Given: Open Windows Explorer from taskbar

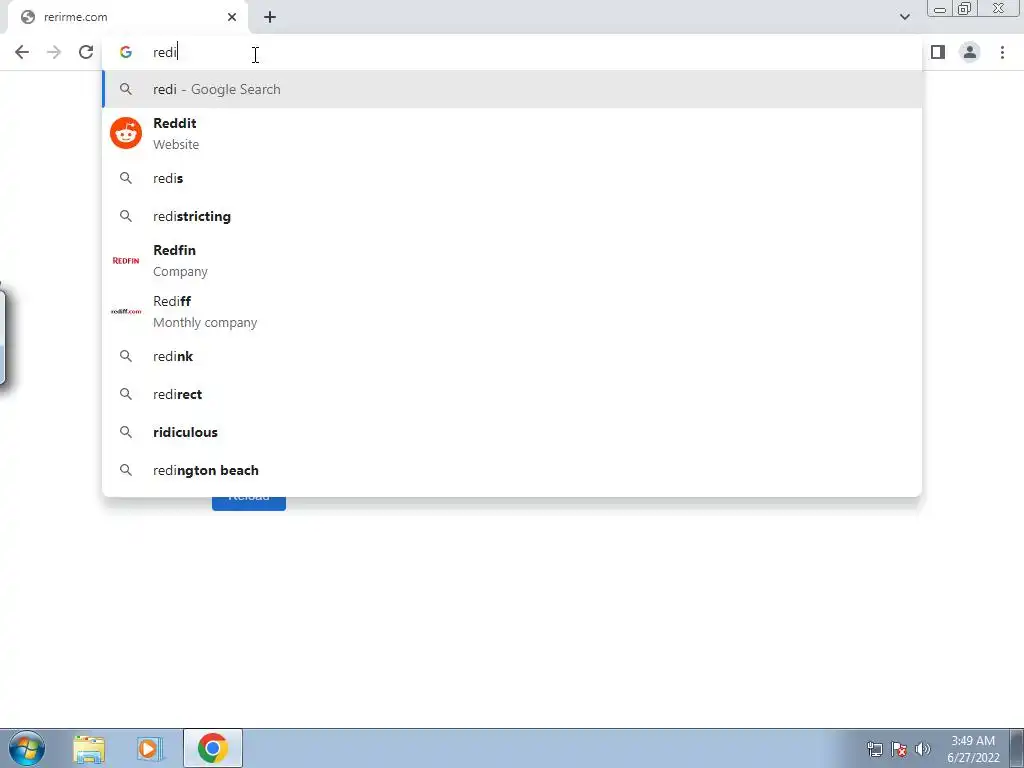Looking at the screenshot, I should pyautogui.click(x=89, y=748).
